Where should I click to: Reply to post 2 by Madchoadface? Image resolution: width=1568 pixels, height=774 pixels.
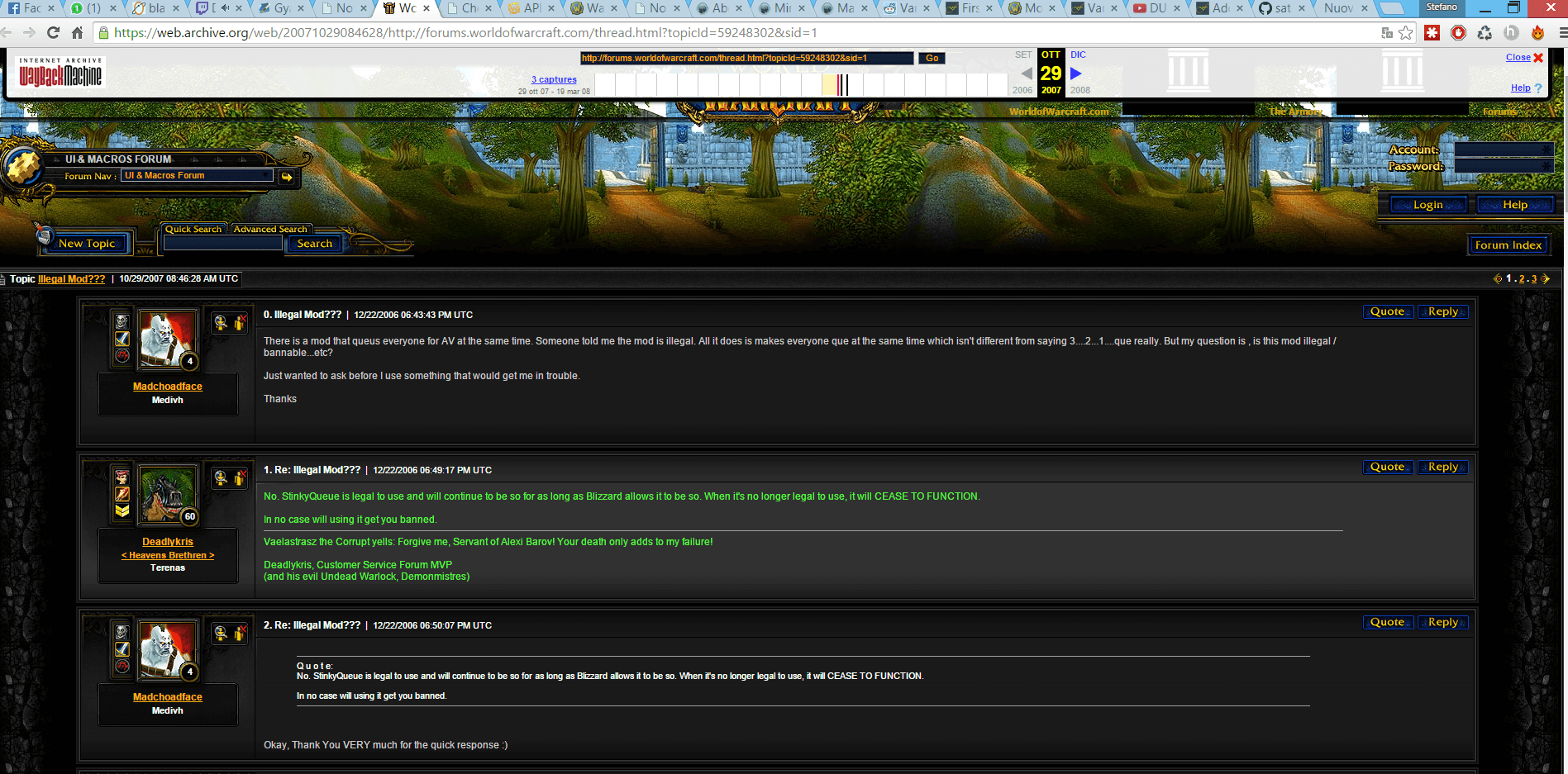1443,622
